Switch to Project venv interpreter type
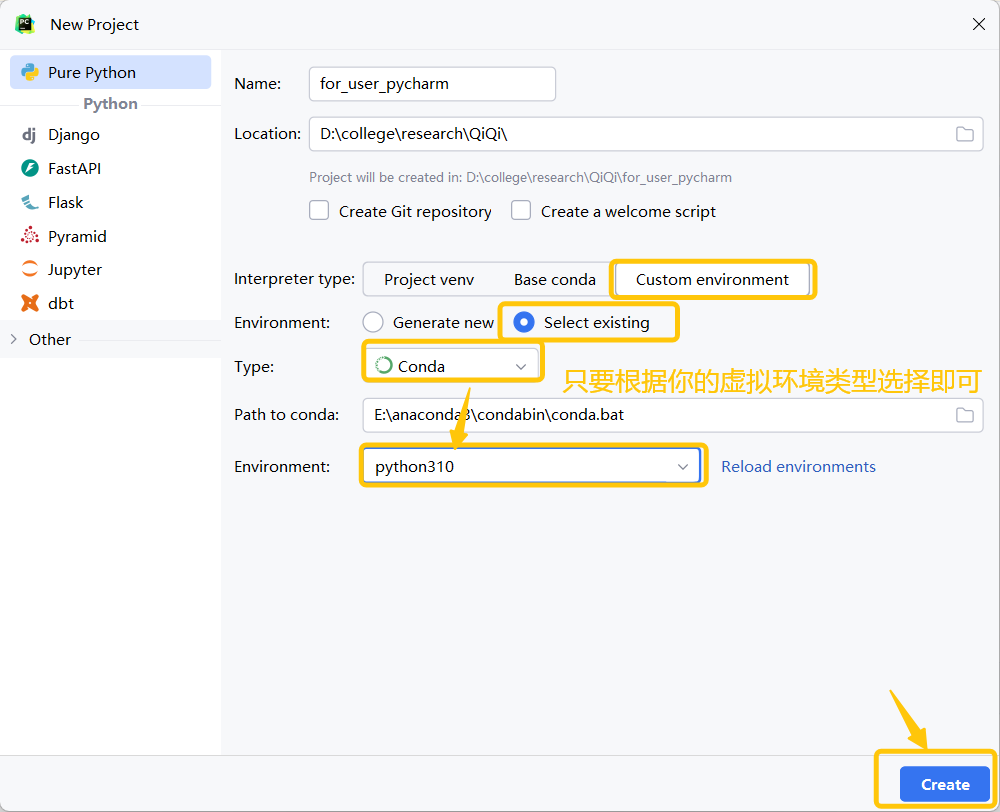Image resolution: width=1000 pixels, height=812 pixels. coord(429,280)
